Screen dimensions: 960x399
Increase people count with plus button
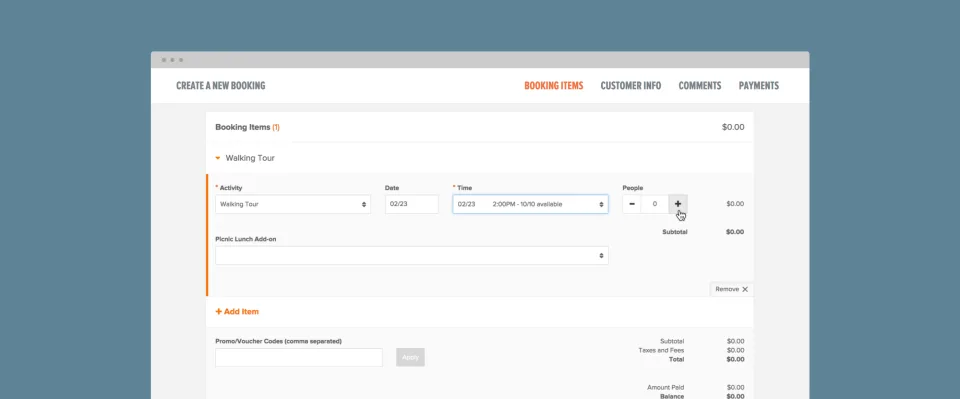tap(678, 204)
